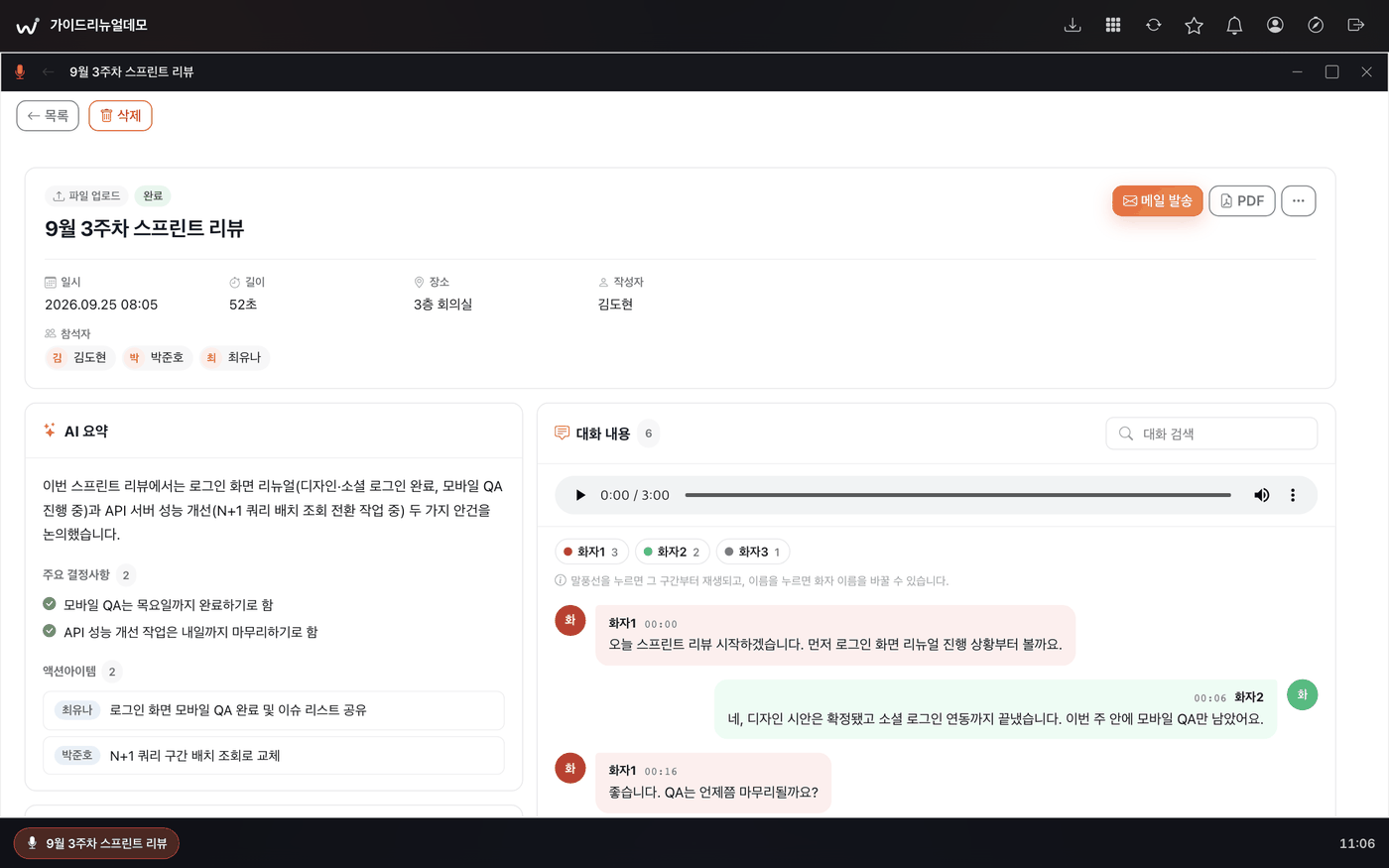Viewport: 1389px width, 868px height.
Task: Click decision 모바일 QA는 목요일까지 완료하기로 함
Action: coord(168,604)
